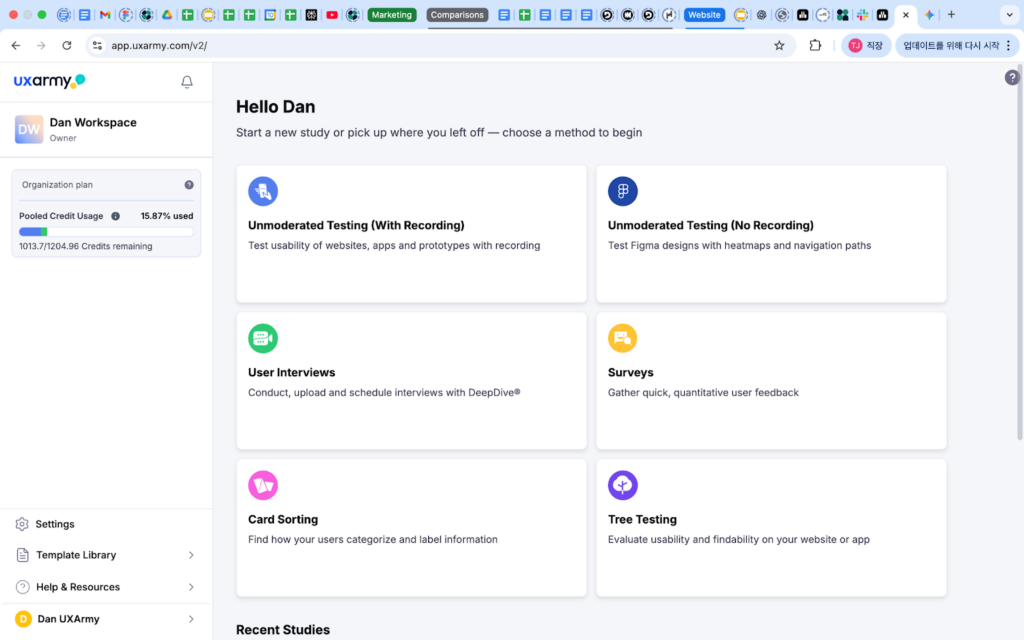Expand Help & Resources in sidebar
The height and width of the screenshot is (640, 1024).
click(78, 587)
